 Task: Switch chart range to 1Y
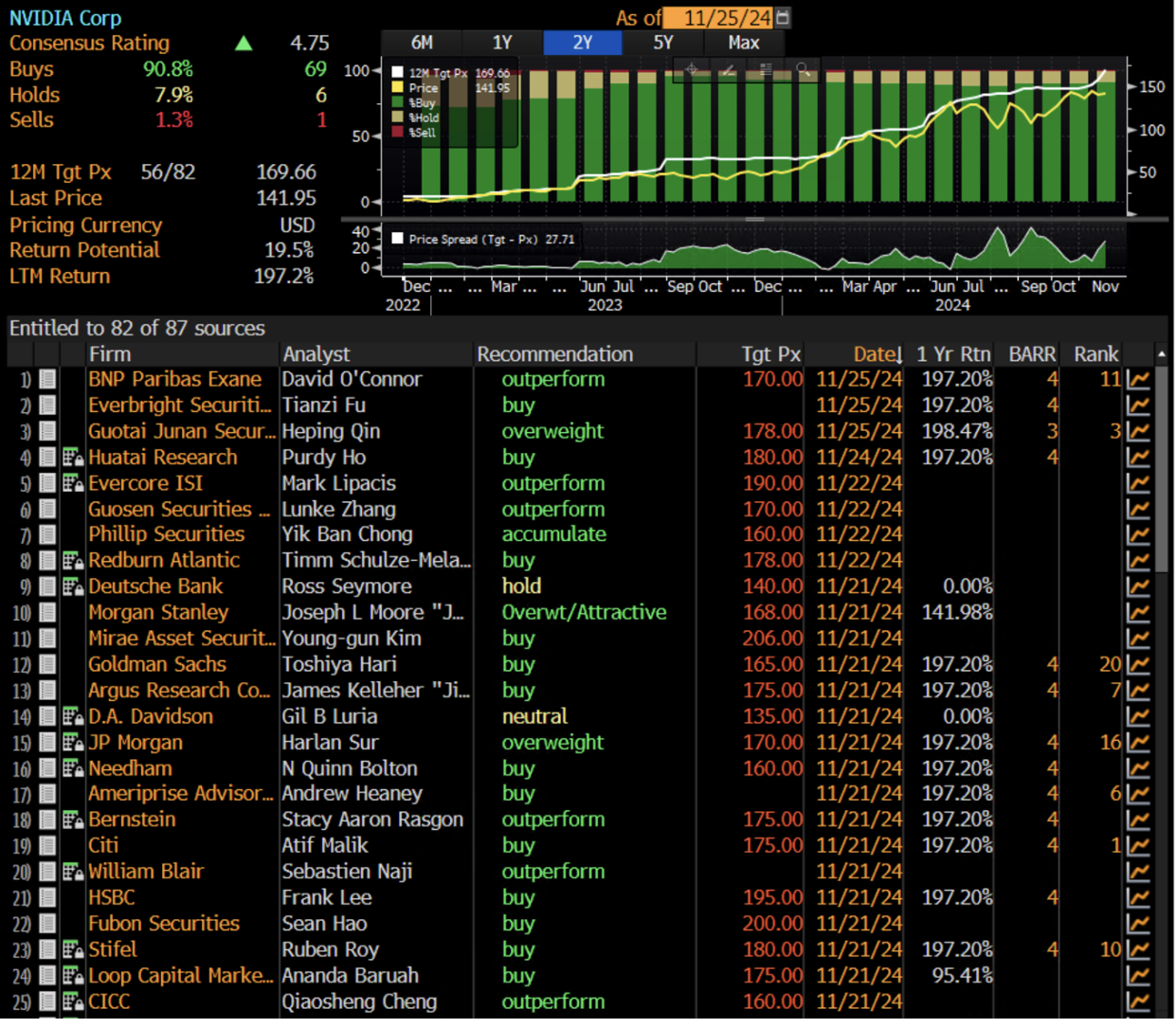502,43
